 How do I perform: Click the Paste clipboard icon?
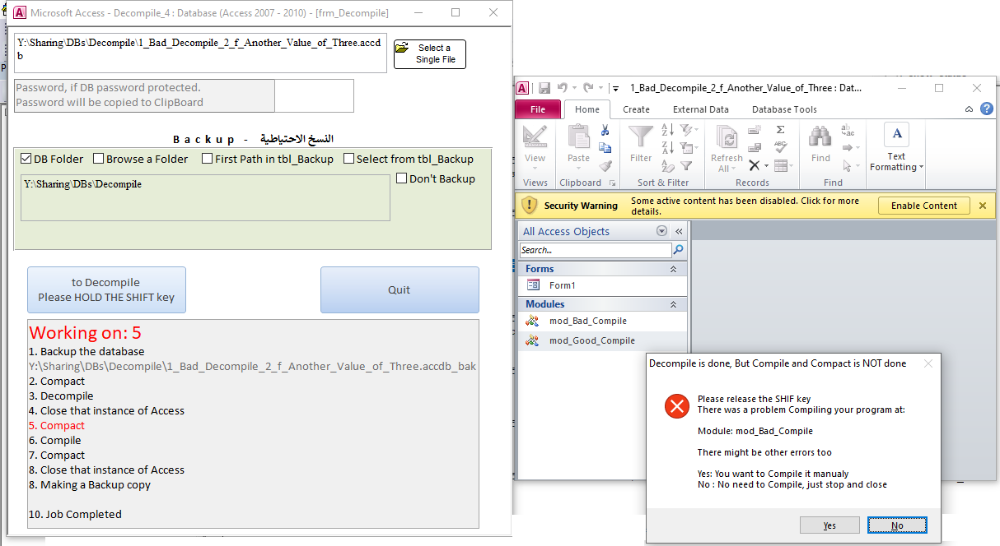[x=578, y=137]
